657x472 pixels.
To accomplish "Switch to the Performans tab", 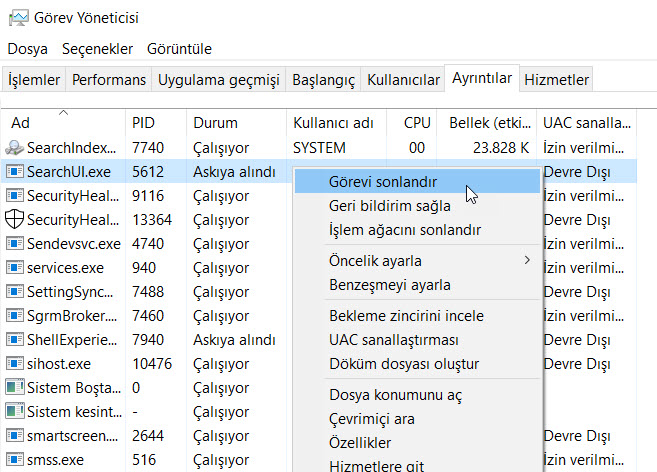I will click(109, 79).
